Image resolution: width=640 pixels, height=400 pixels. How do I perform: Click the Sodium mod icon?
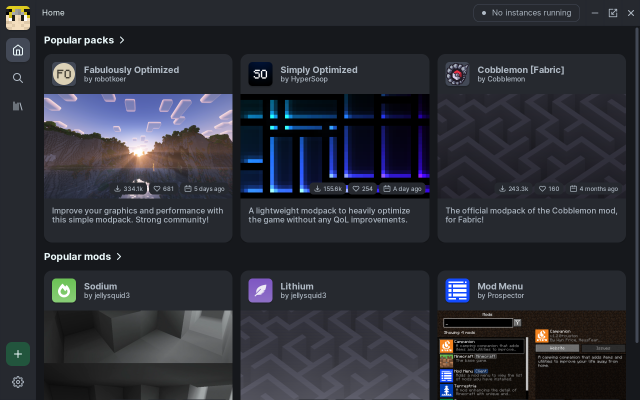(64, 290)
